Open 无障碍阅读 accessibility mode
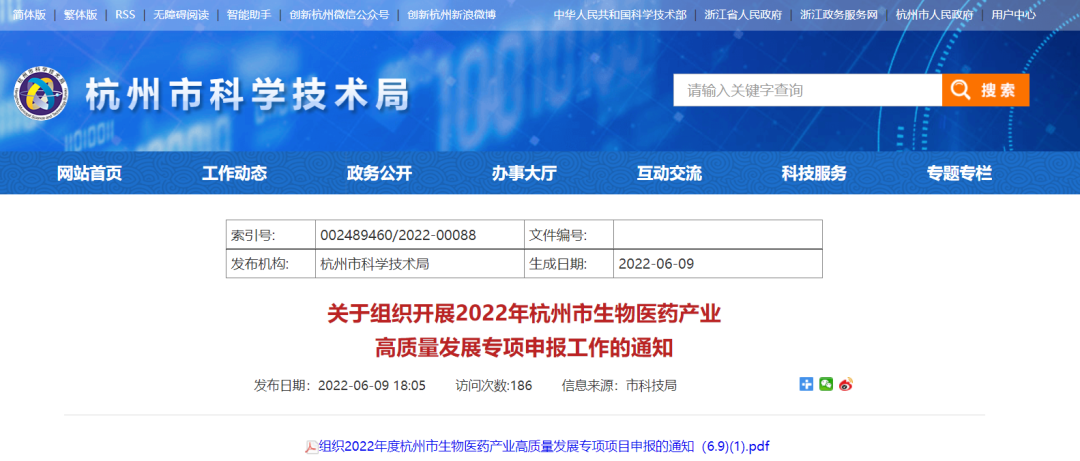 tap(181, 14)
